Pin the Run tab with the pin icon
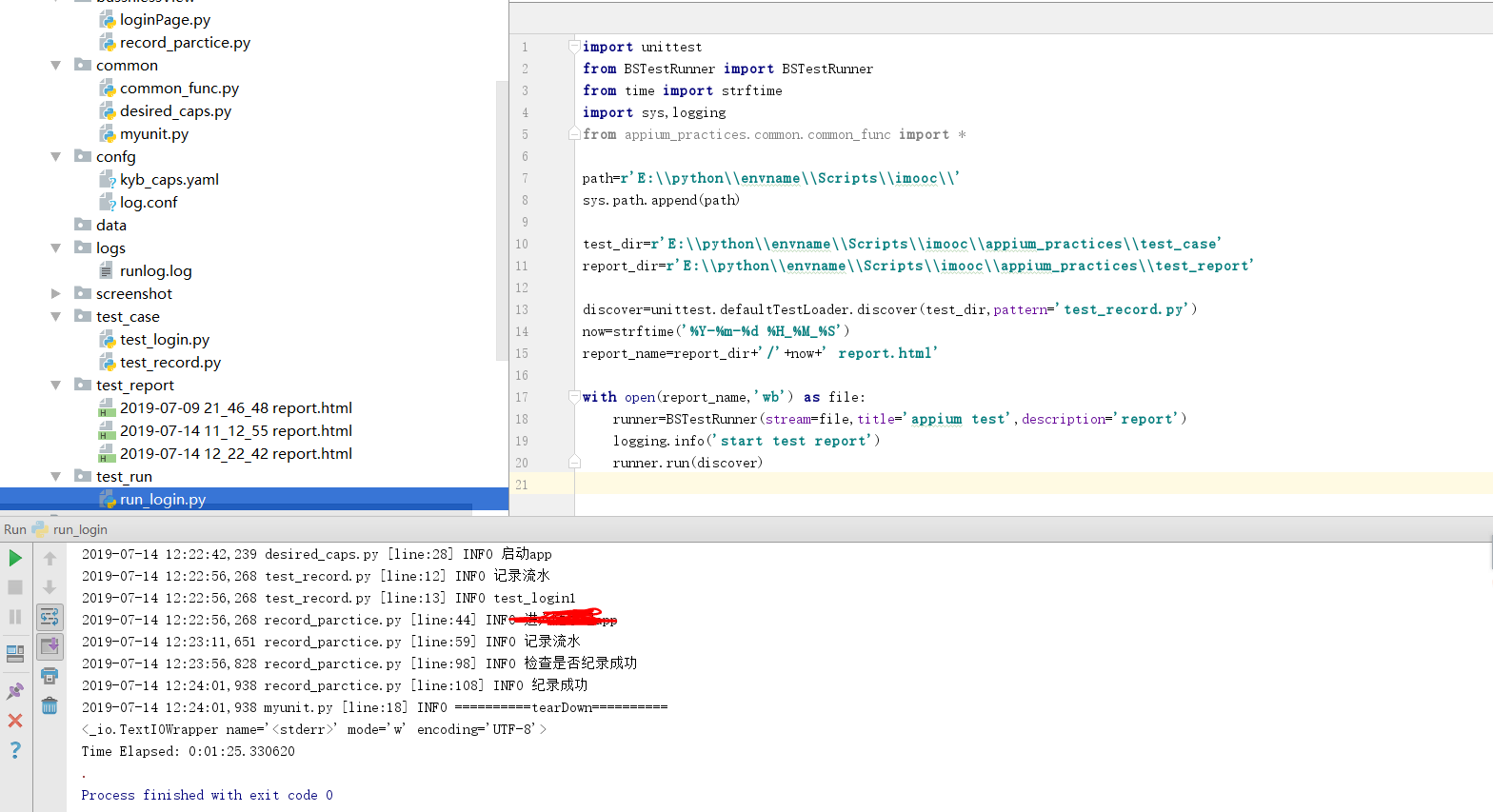Image resolution: width=1493 pixels, height=812 pixels. point(15,691)
